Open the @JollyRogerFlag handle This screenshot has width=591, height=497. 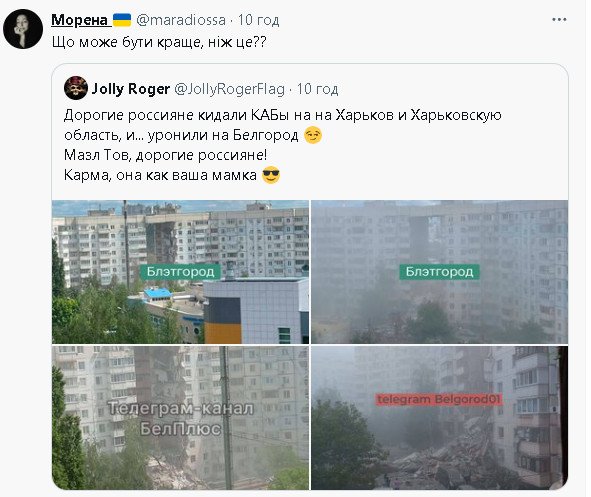pos(229,89)
